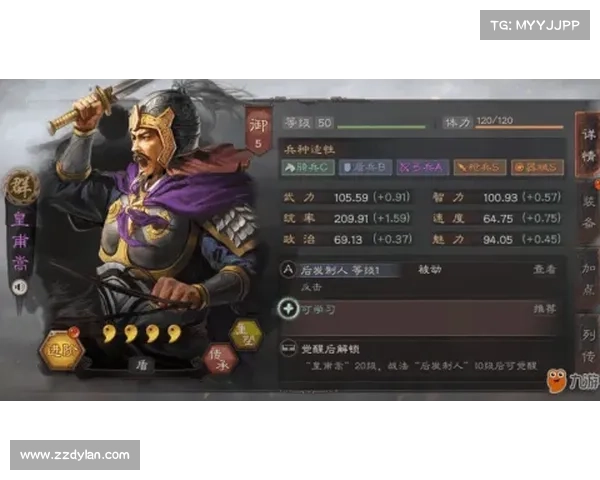The image size is (600, 480).
Task: Open the 加点 side tab
Action: tap(588, 279)
